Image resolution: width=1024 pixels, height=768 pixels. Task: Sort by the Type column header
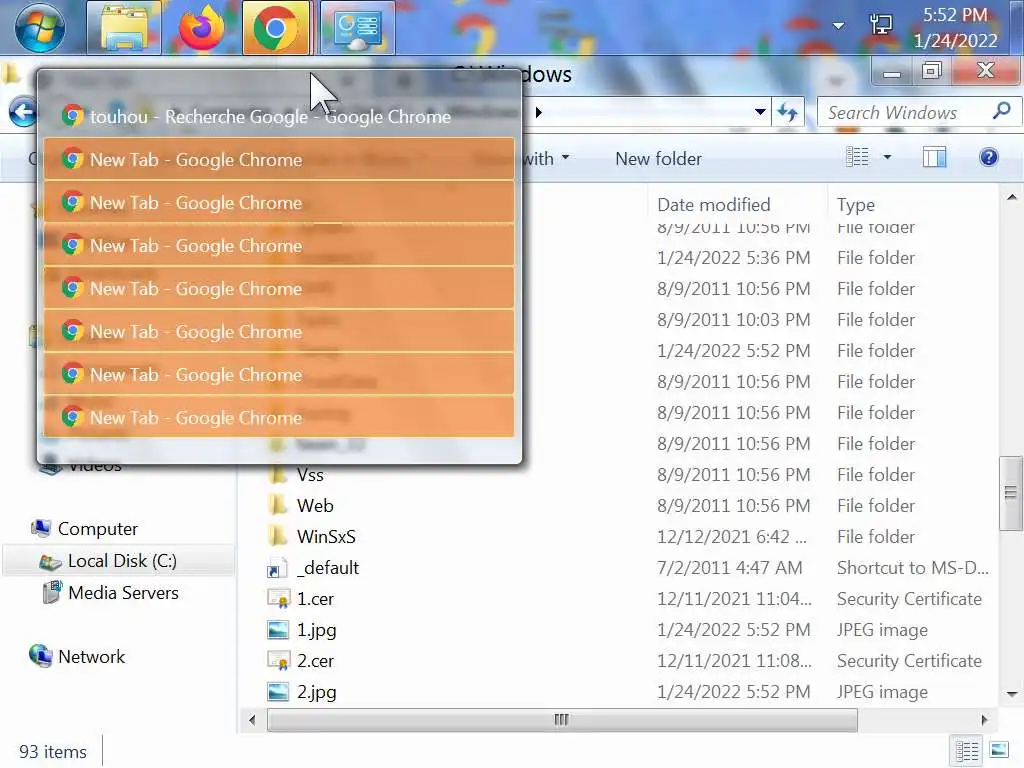coord(856,205)
